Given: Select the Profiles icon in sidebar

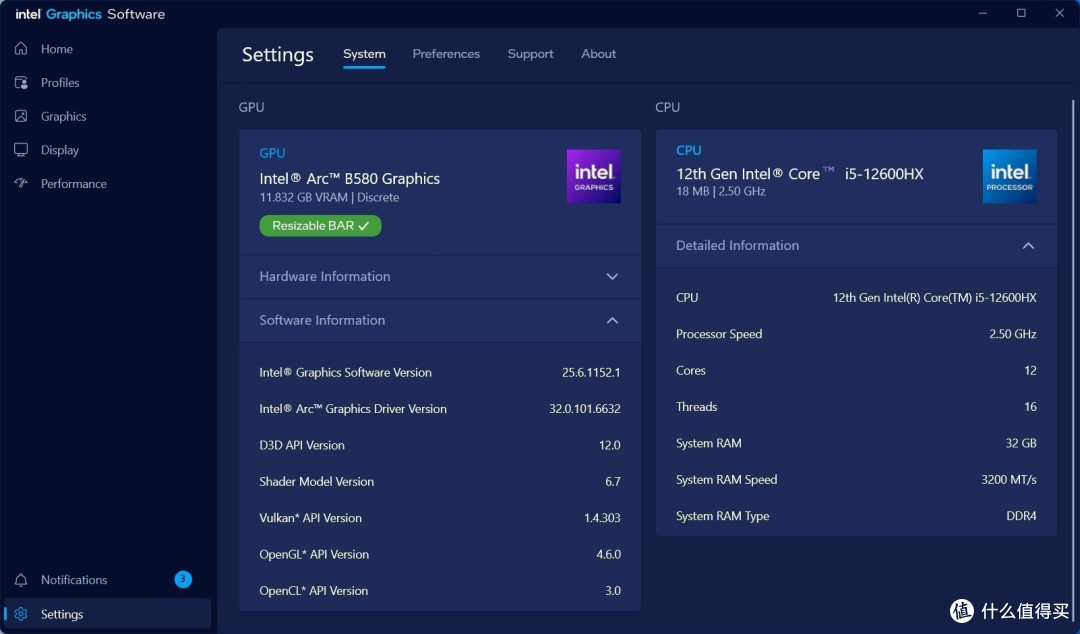Looking at the screenshot, I should 21,82.
